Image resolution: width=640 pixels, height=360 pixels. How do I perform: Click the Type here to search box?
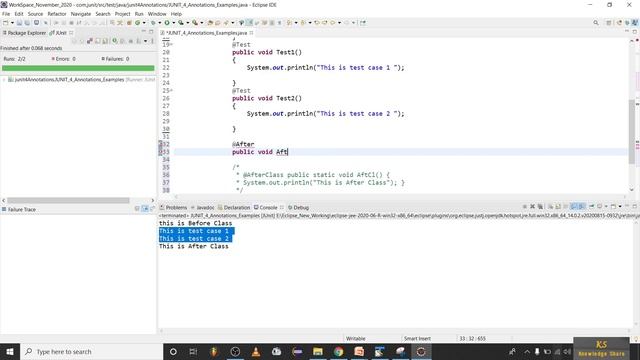(91, 351)
